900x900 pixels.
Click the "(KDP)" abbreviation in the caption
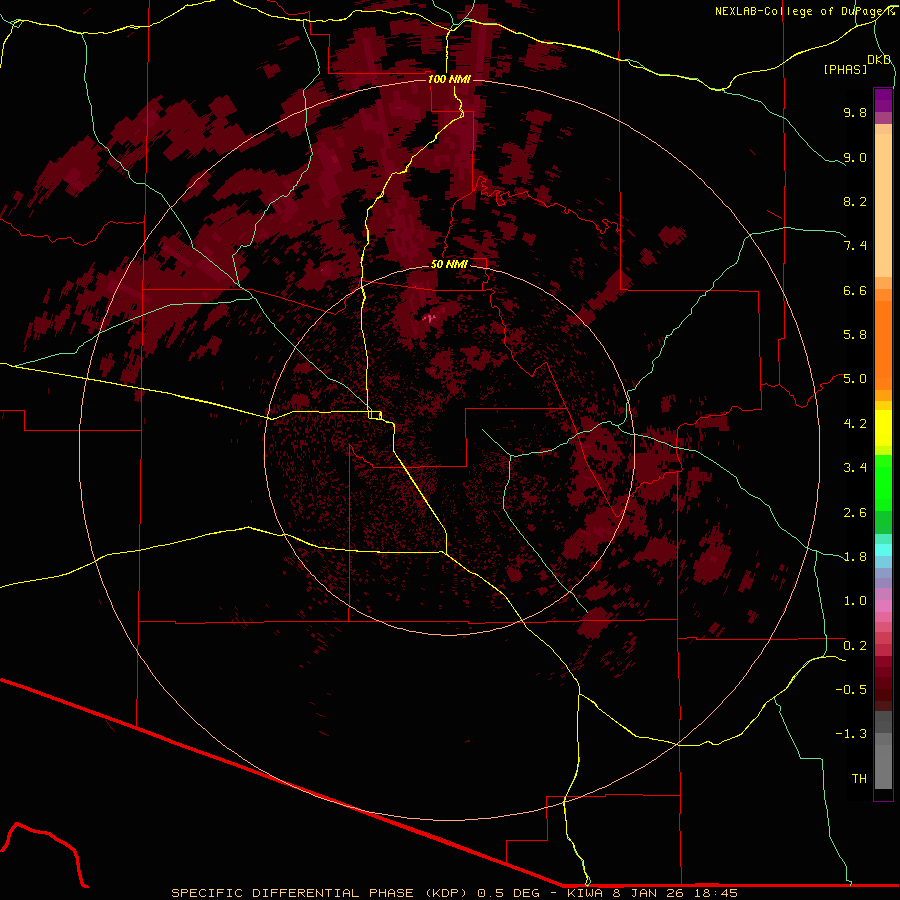(x=447, y=893)
